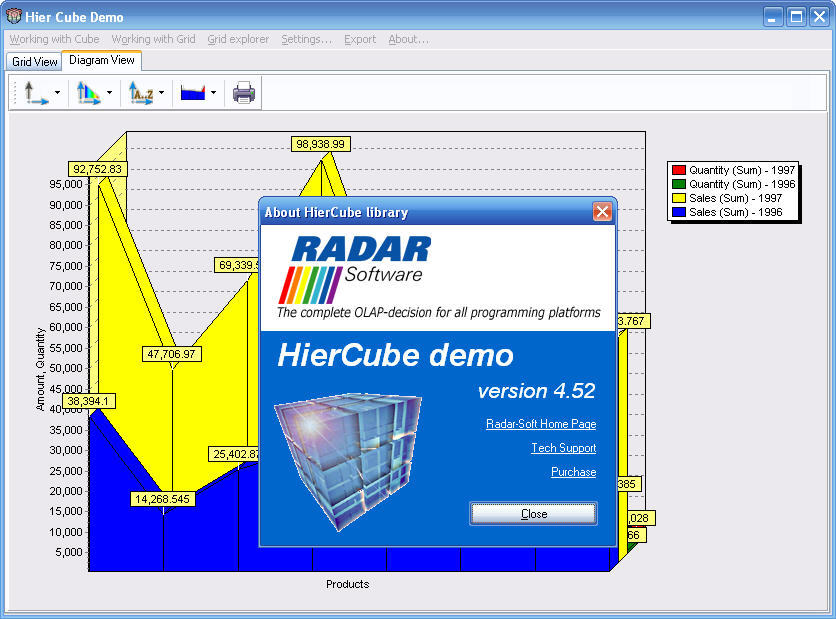Image resolution: width=836 pixels, height=619 pixels.
Task: Expand dropdown arrow beside chart series icon
Action: coord(109,94)
